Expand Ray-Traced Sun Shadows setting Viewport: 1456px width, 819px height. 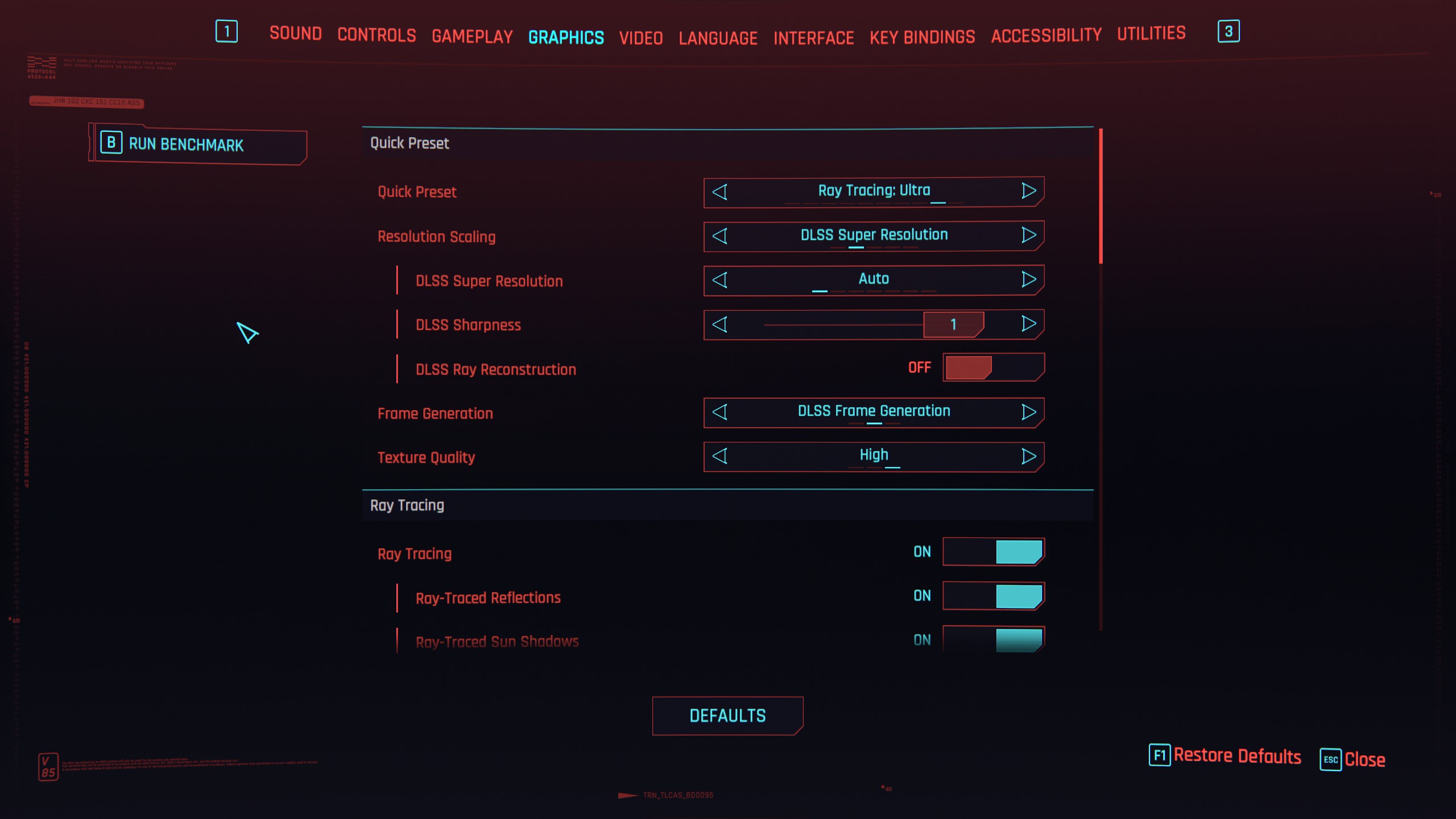tap(497, 641)
